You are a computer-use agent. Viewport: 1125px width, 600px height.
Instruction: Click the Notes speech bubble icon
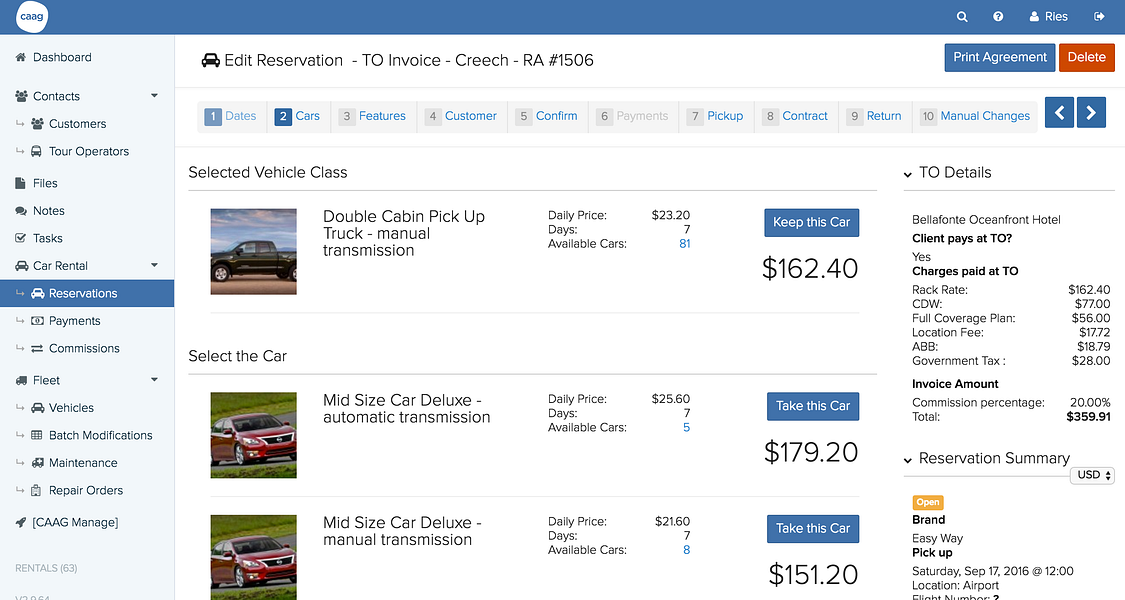[20, 210]
